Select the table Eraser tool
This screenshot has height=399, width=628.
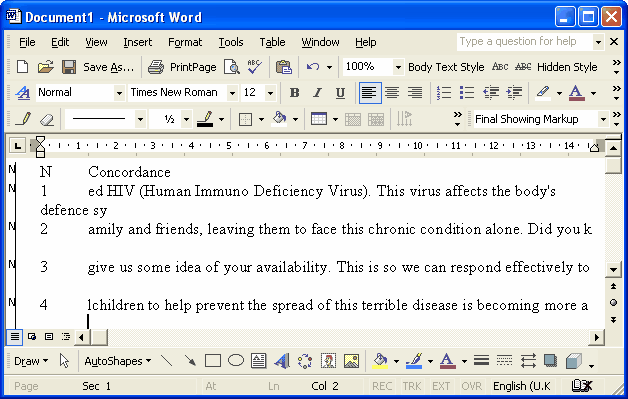click(x=47, y=119)
